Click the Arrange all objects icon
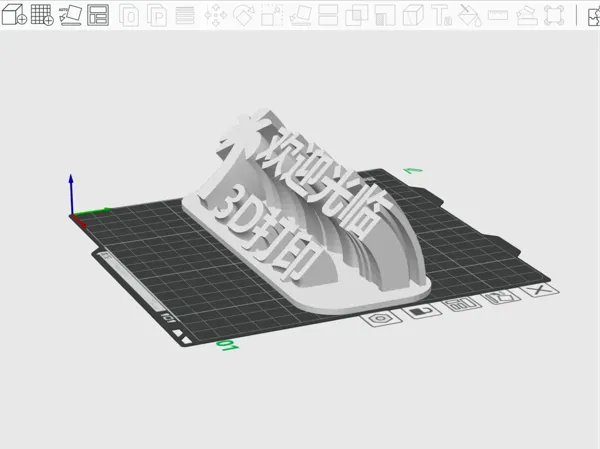600x449 pixels. pyautogui.click(x=98, y=15)
